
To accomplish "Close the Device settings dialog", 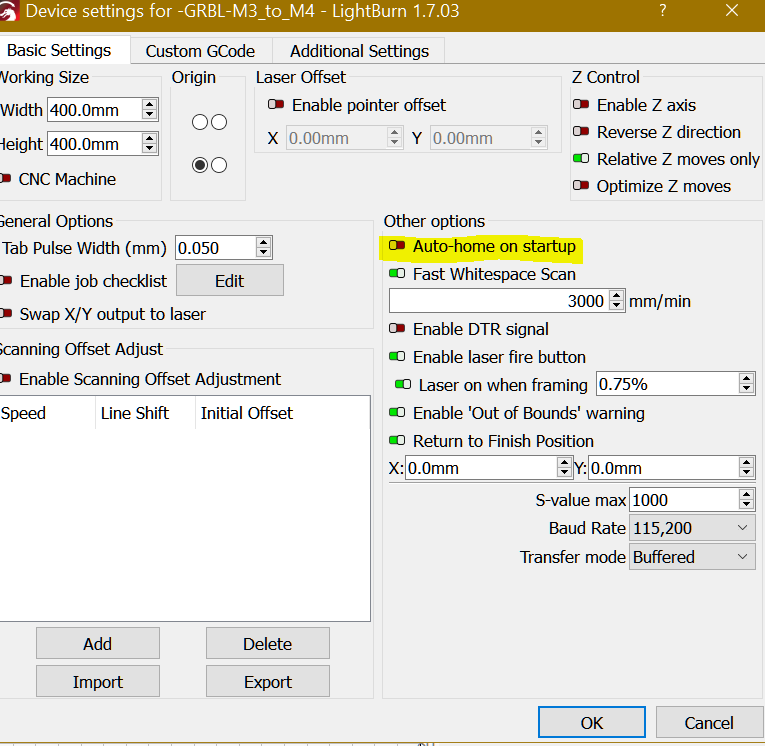I will (x=732, y=11).
